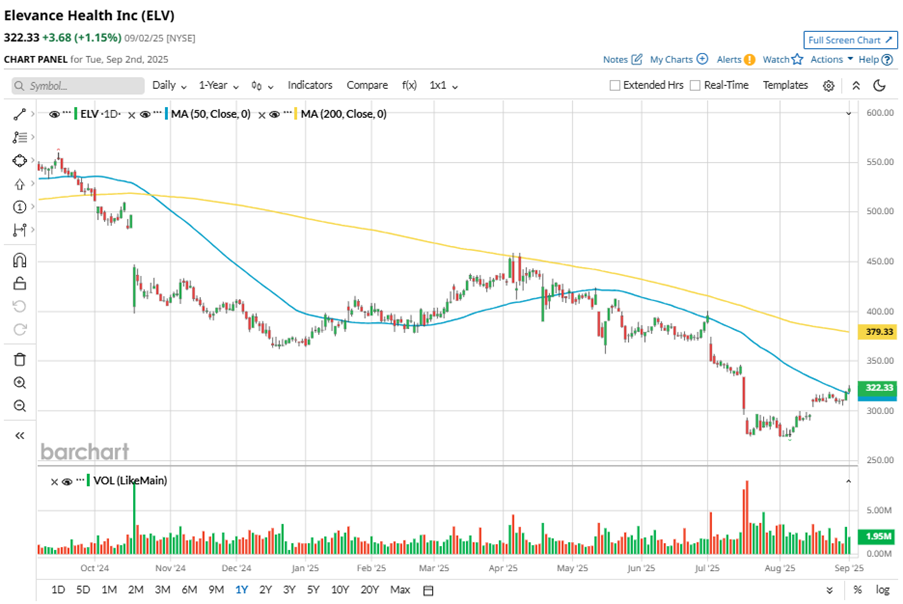The height and width of the screenshot is (604, 903).
Task: Open the 1x1 grid layout dropdown
Action: [x=443, y=85]
